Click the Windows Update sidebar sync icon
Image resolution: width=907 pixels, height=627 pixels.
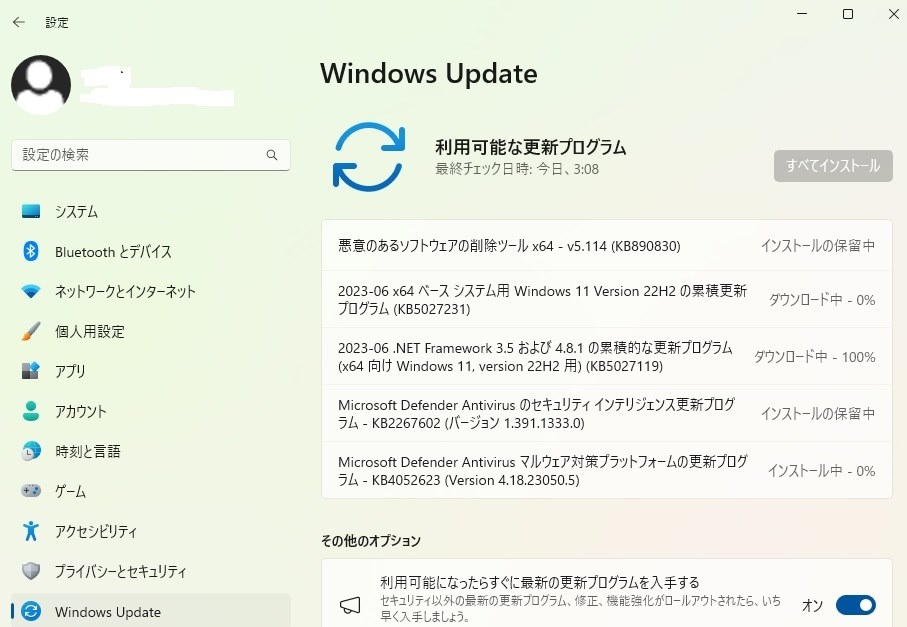point(31,611)
